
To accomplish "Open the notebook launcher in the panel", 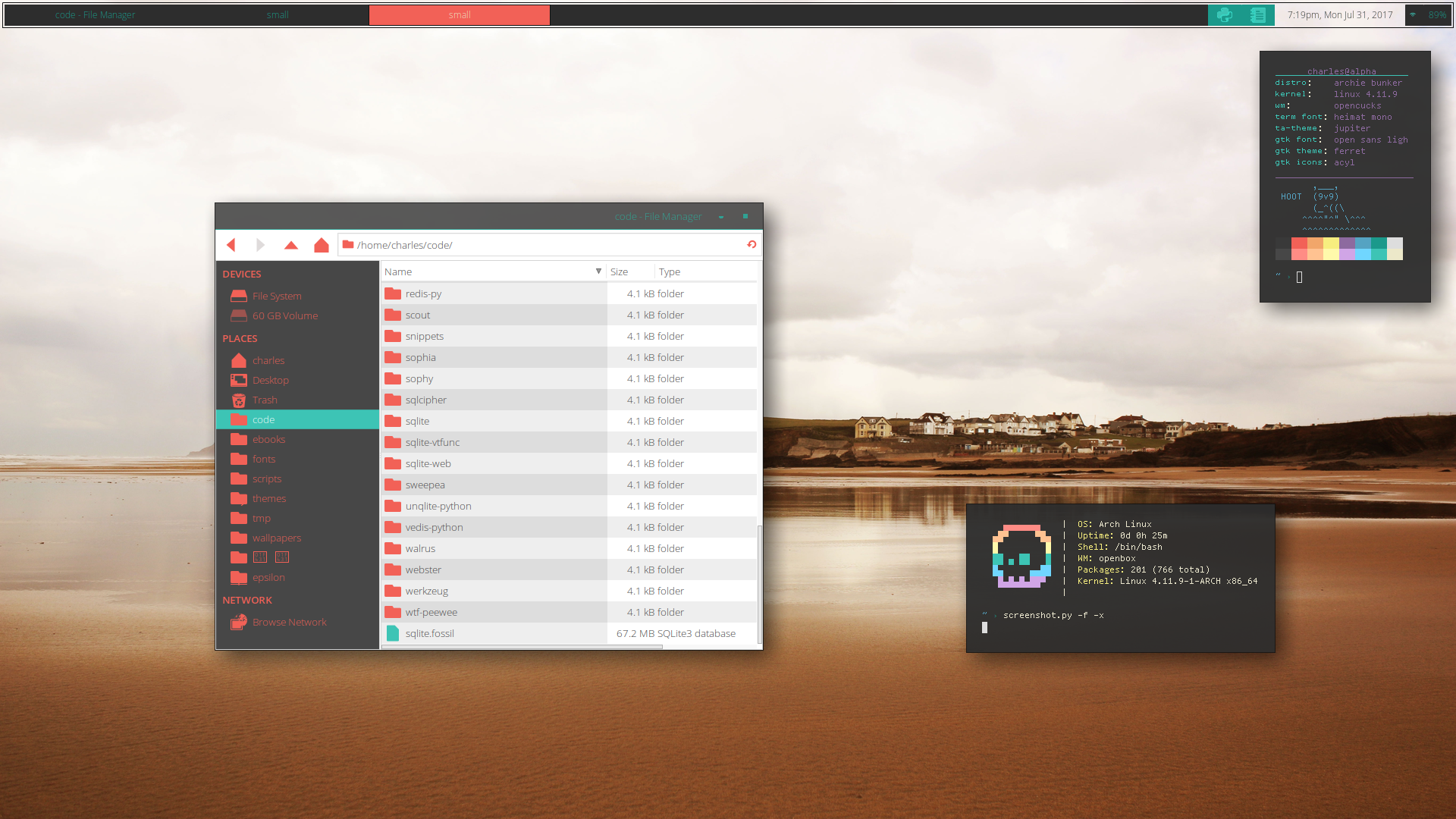I will click(1257, 15).
